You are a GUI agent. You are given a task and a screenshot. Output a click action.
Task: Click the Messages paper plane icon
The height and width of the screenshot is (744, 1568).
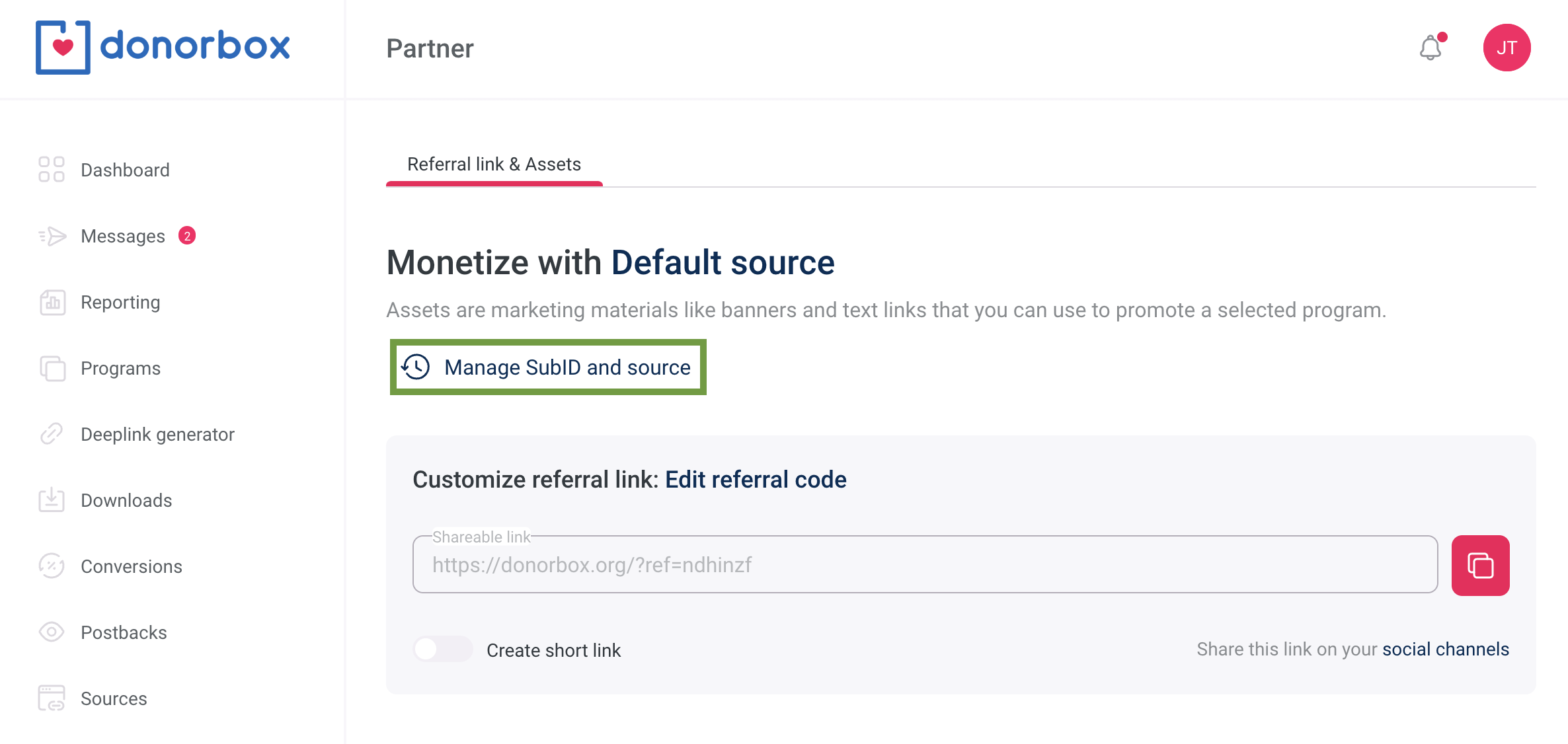click(x=52, y=236)
